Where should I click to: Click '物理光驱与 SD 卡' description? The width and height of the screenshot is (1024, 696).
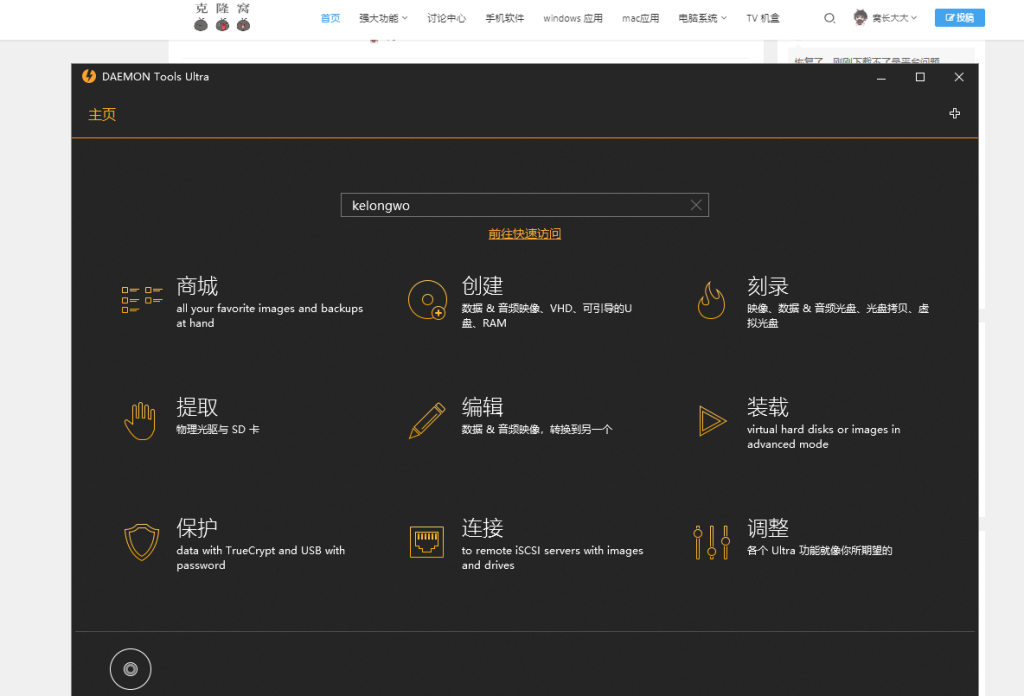point(217,429)
